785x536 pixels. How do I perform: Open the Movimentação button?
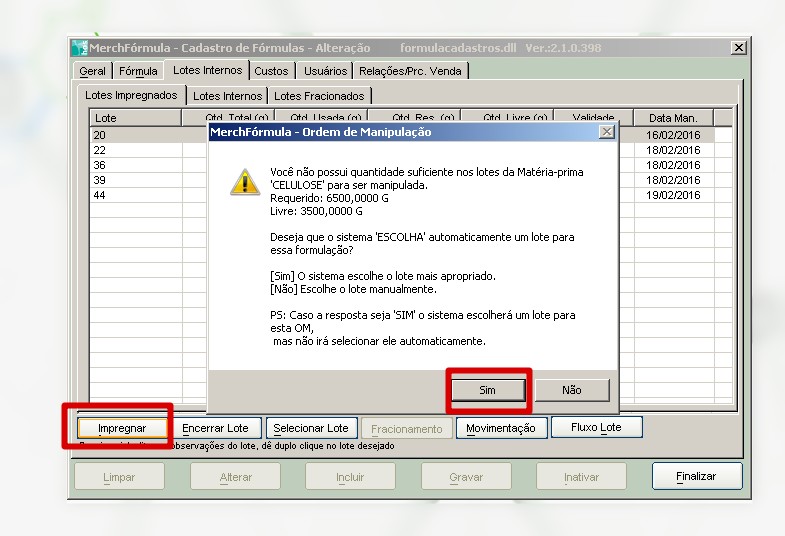pos(501,428)
